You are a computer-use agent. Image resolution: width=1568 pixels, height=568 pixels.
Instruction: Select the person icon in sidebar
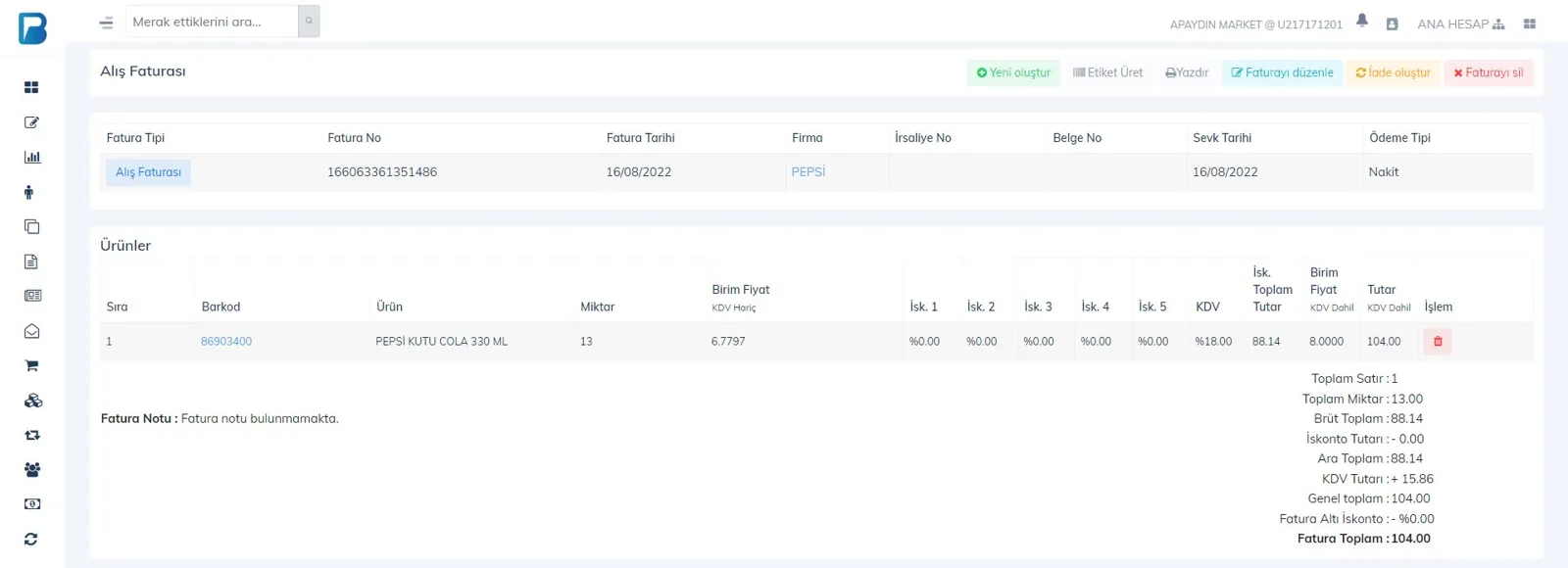tap(28, 192)
